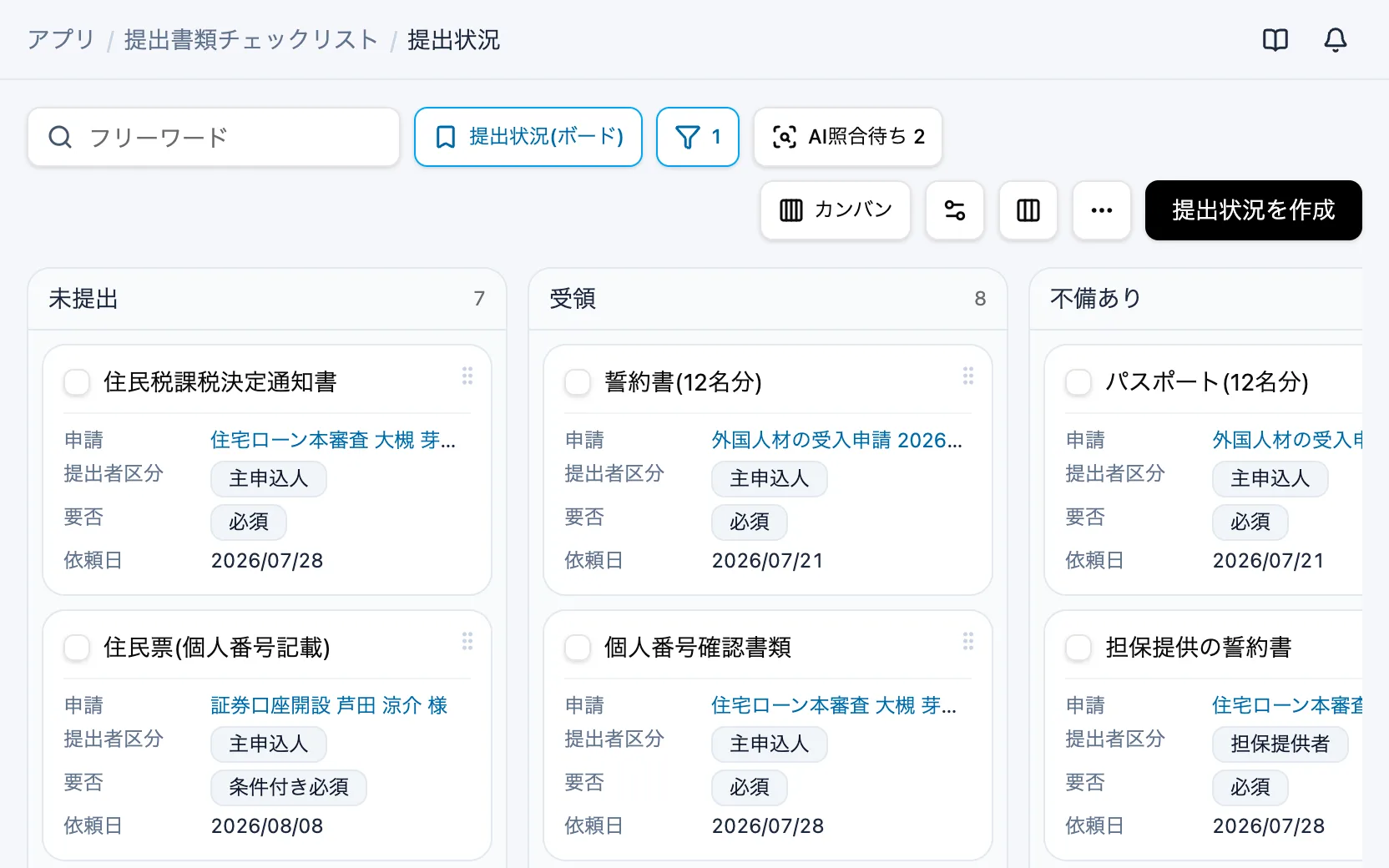Click the 条件付き必須 tag

(x=289, y=787)
